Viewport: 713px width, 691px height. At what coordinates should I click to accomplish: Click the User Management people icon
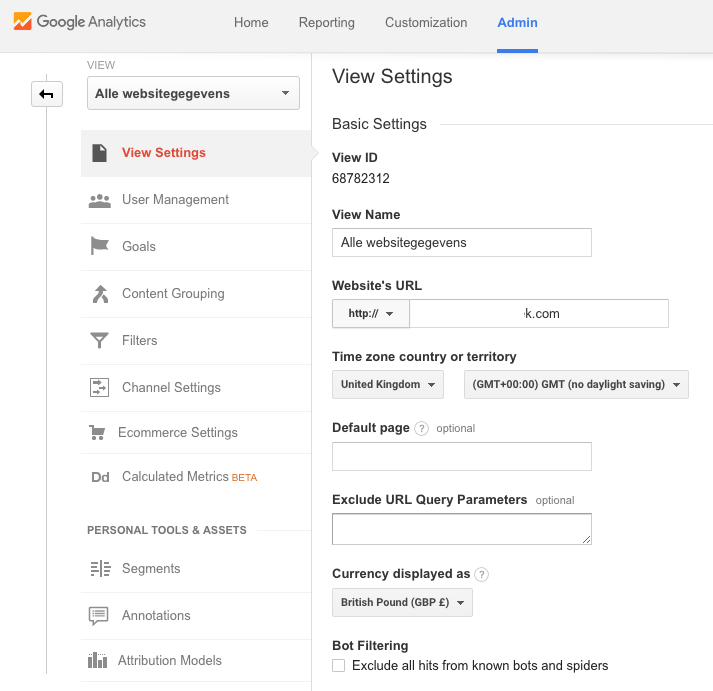[x=100, y=200]
